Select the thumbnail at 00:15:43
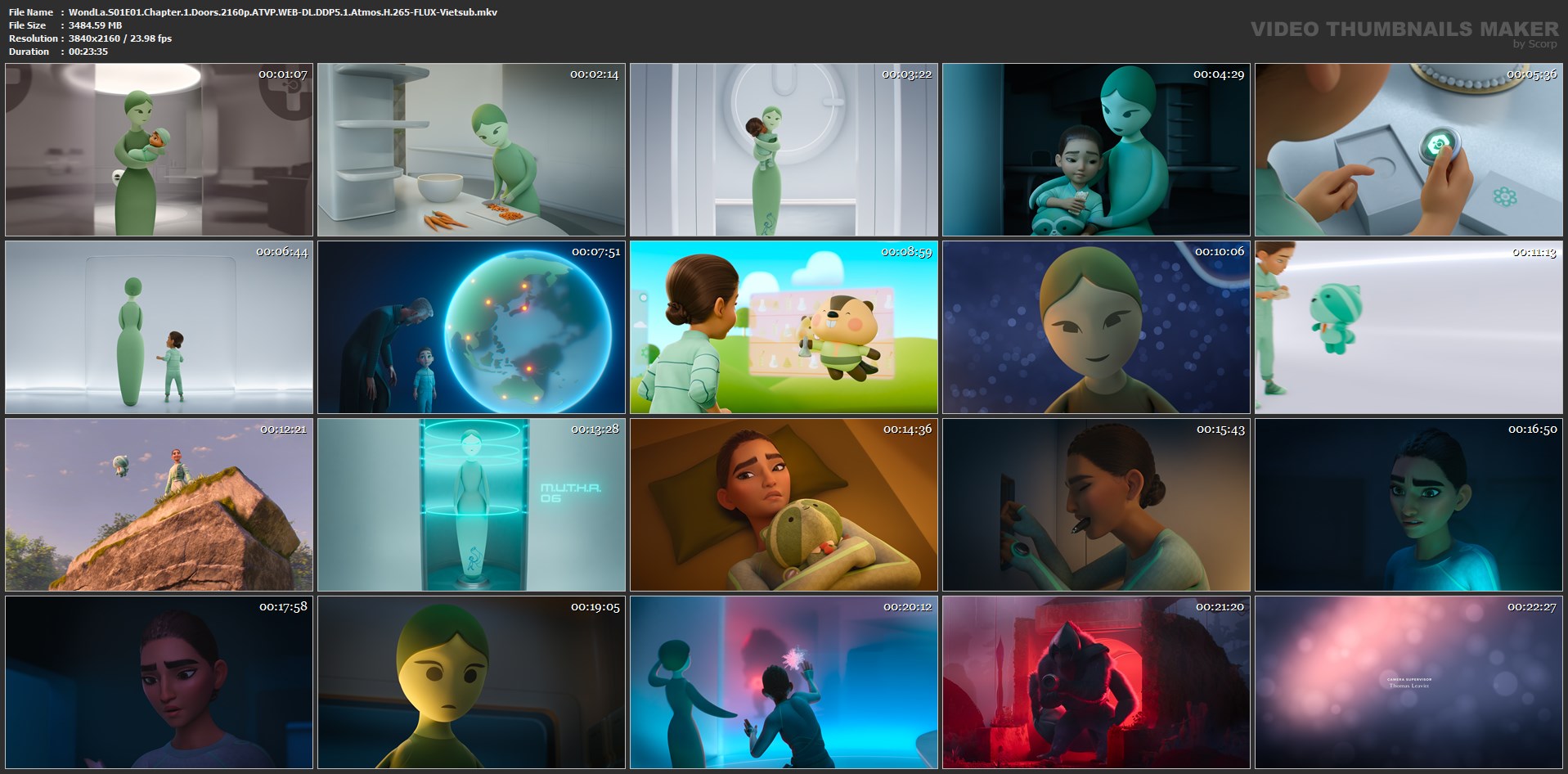Image resolution: width=1568 pixels, height=774 pixels. click(1096, 505)
